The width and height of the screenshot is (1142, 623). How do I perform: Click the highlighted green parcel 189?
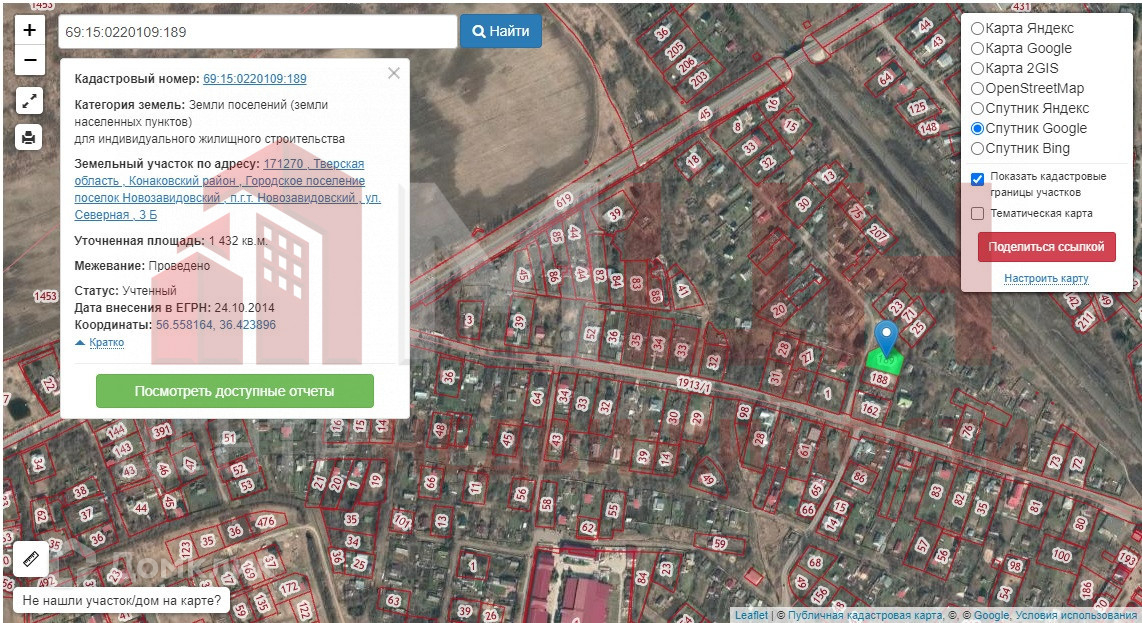point(885,361)
